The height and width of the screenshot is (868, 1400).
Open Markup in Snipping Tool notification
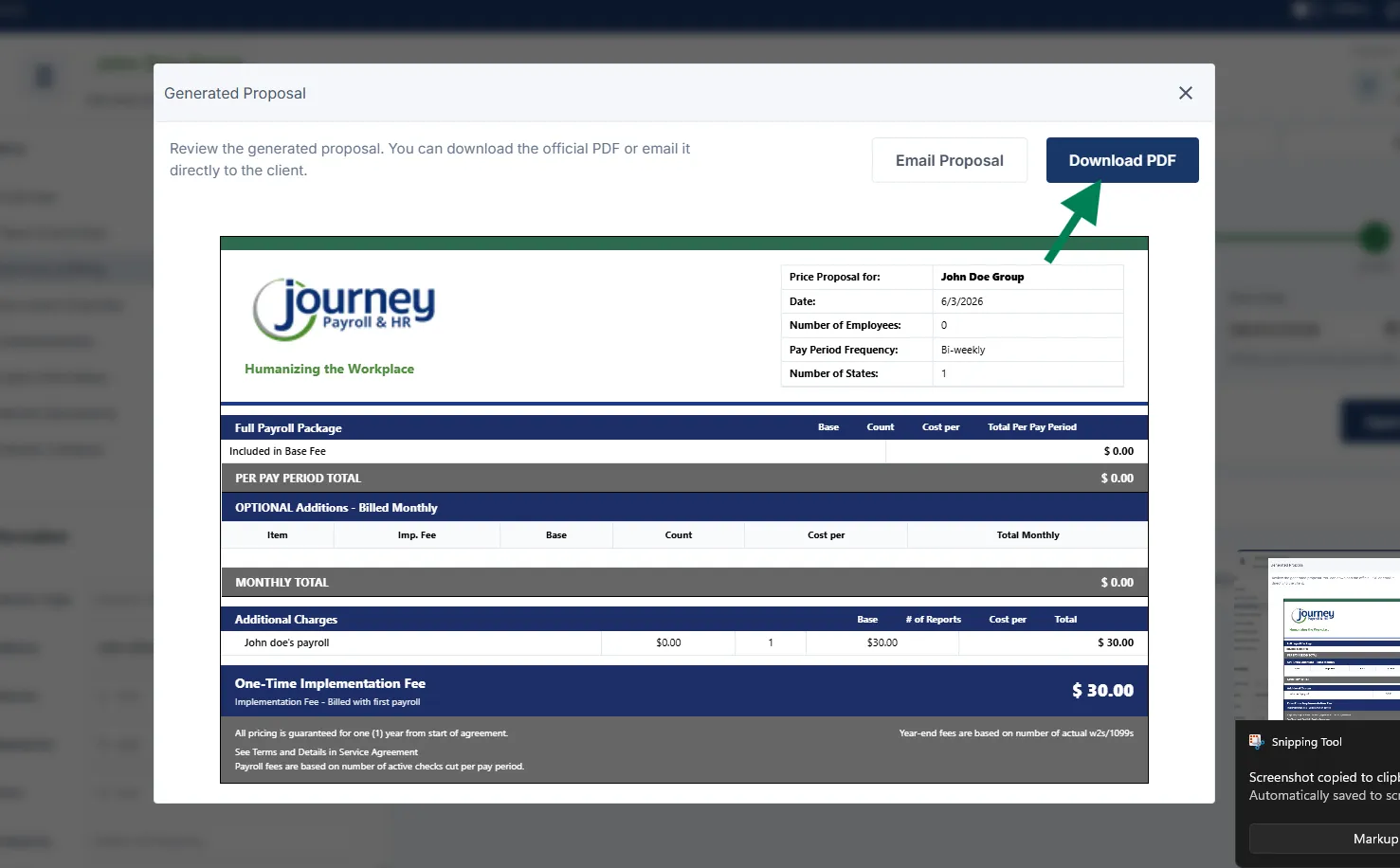[1325, 839]
